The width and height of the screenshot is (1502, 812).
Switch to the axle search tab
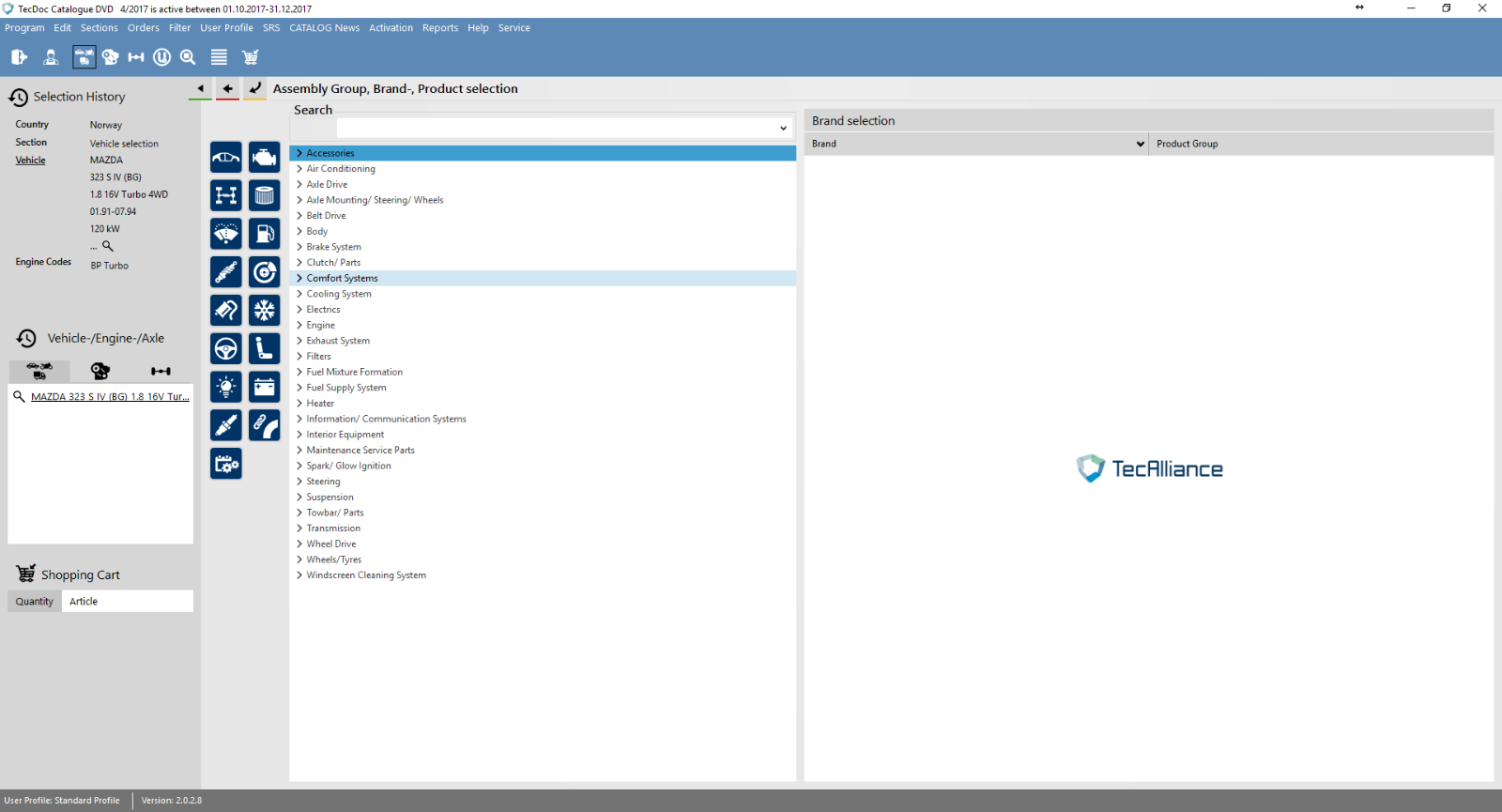[x=161, y=371]
